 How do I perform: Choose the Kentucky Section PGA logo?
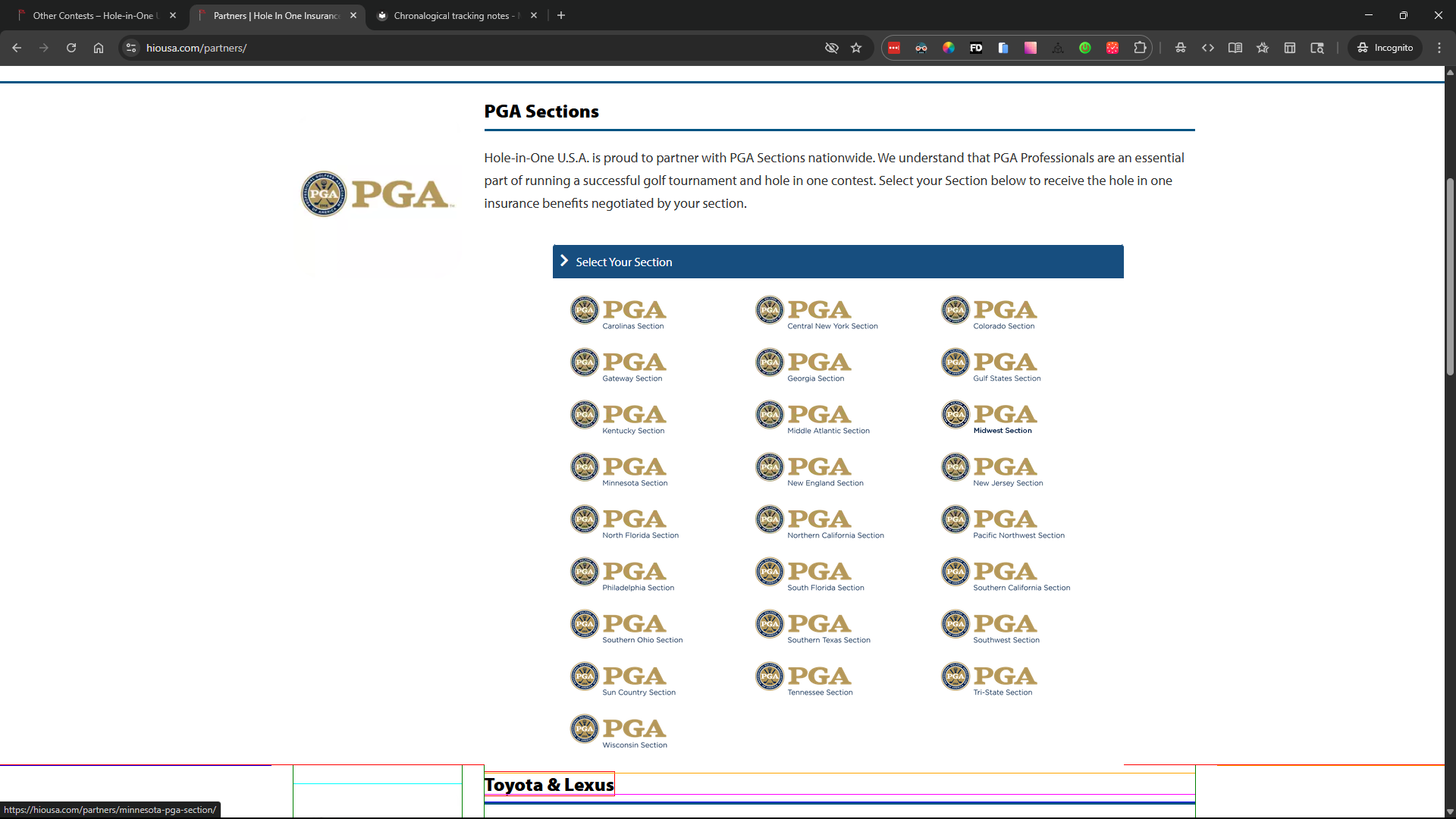618,417
